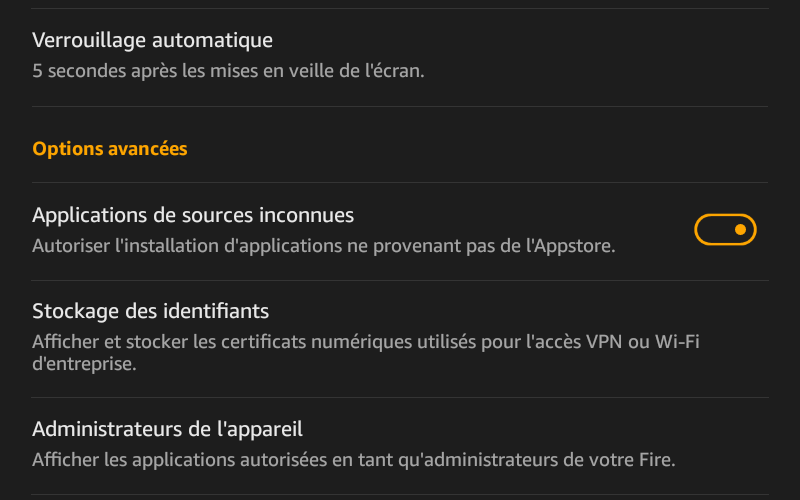Select the Applications de sources inconnues title
Image resolution: width=800 pixels, height=500 pixels.
193,215
